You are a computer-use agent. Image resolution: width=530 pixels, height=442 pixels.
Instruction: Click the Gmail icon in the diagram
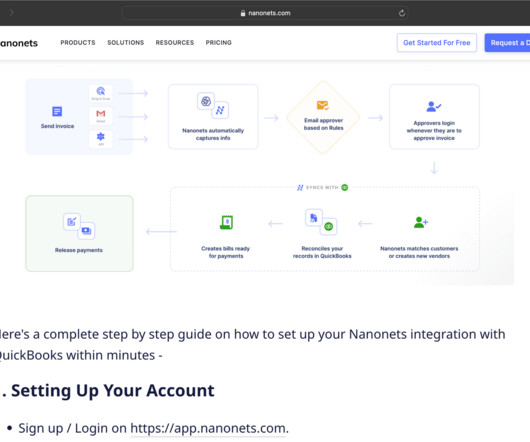tap(101, 114)
